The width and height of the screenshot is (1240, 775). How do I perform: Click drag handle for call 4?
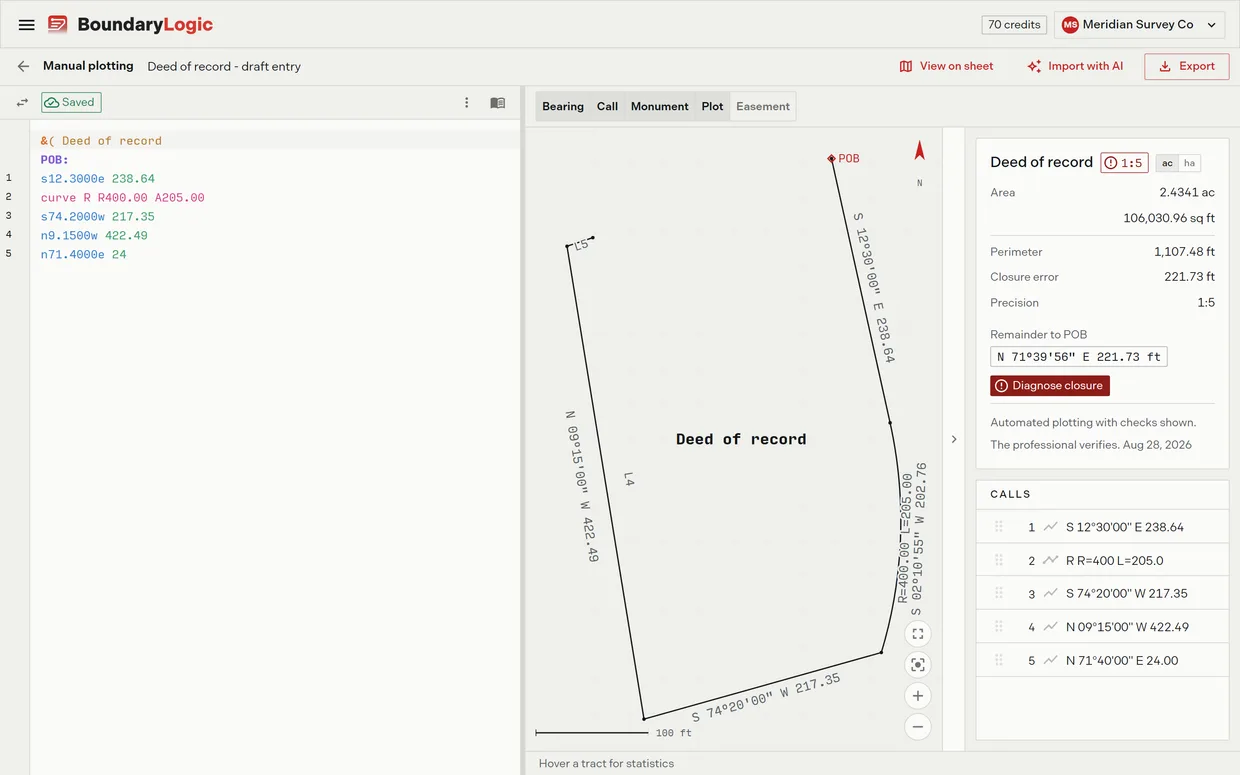pyautogui.click(x=998, y=627)
